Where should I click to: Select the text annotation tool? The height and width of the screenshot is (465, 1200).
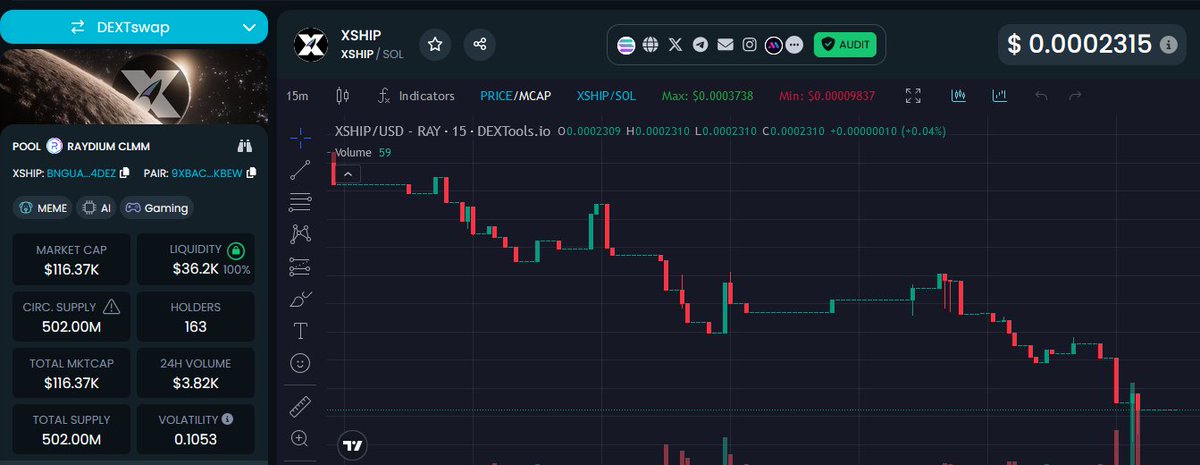300,331
